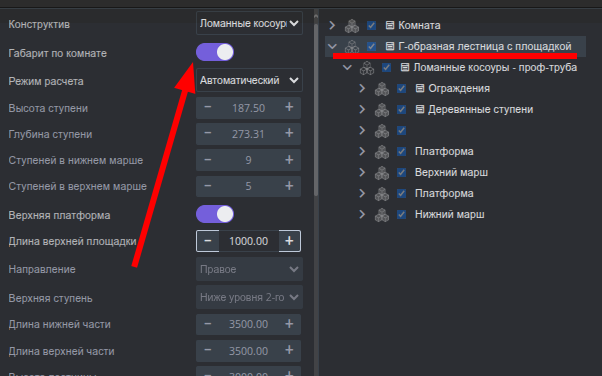Decrease Ступеней в верхнем марше count

(x=208, y=186)
